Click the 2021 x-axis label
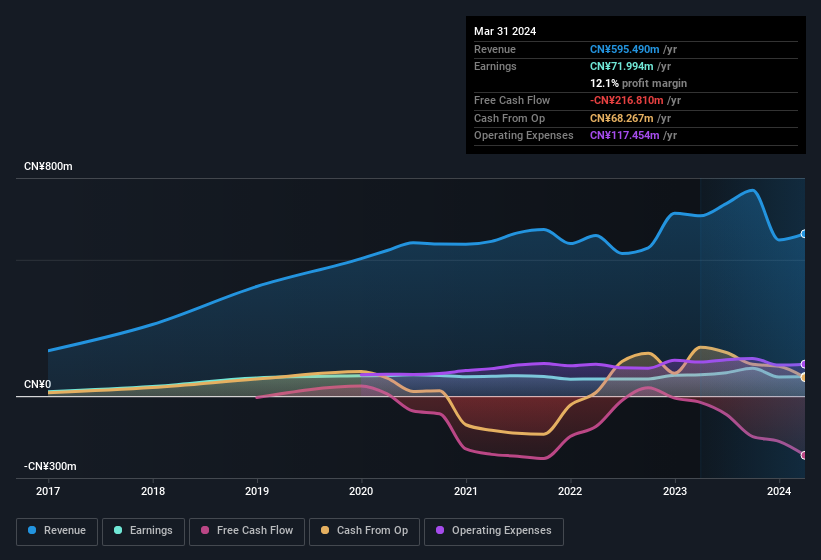821x560 pixels. (465, 491)
